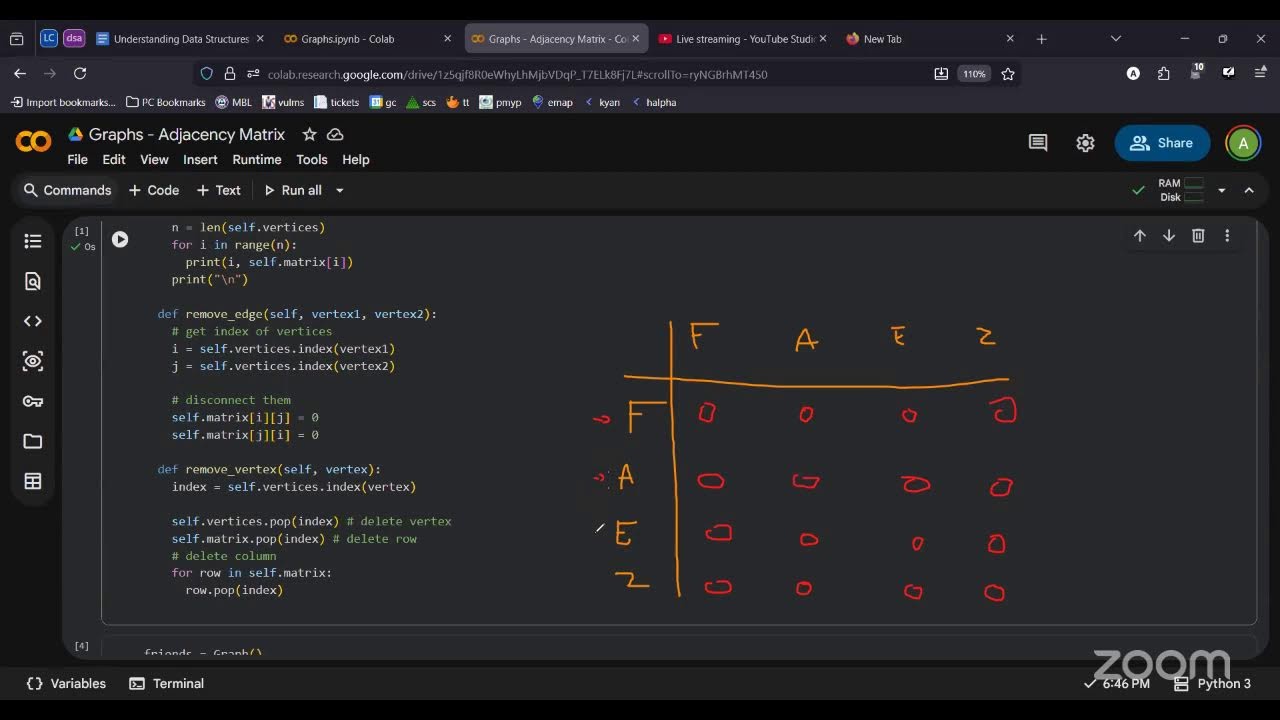1280x720 pixels.
Task: Open Colab settings gear icon
Action: click(1085, 143)
